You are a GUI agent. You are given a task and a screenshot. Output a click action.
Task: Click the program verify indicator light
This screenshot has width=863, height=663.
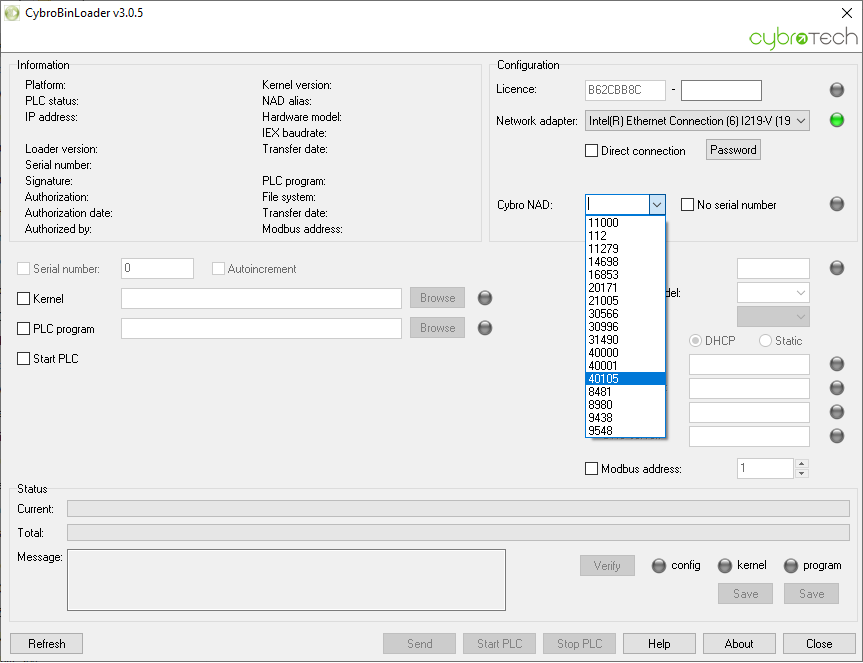(791, 565)
